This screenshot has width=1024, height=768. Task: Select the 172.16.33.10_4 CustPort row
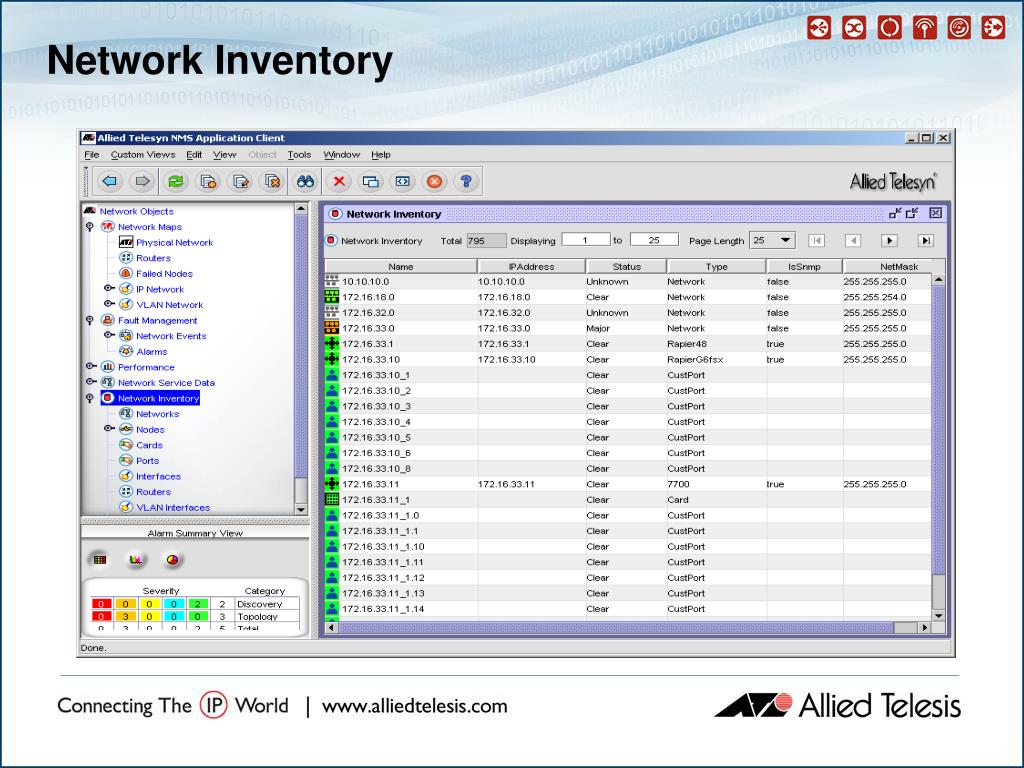[628, 422]
